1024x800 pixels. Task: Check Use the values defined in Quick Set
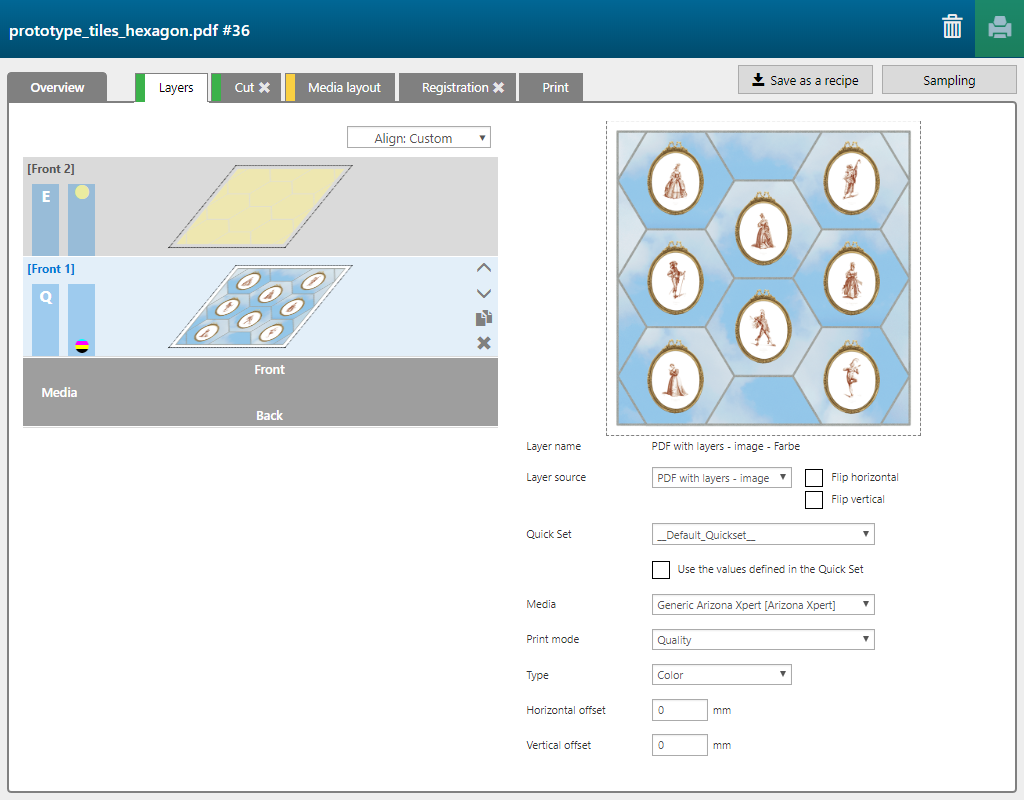pos(661,569)
